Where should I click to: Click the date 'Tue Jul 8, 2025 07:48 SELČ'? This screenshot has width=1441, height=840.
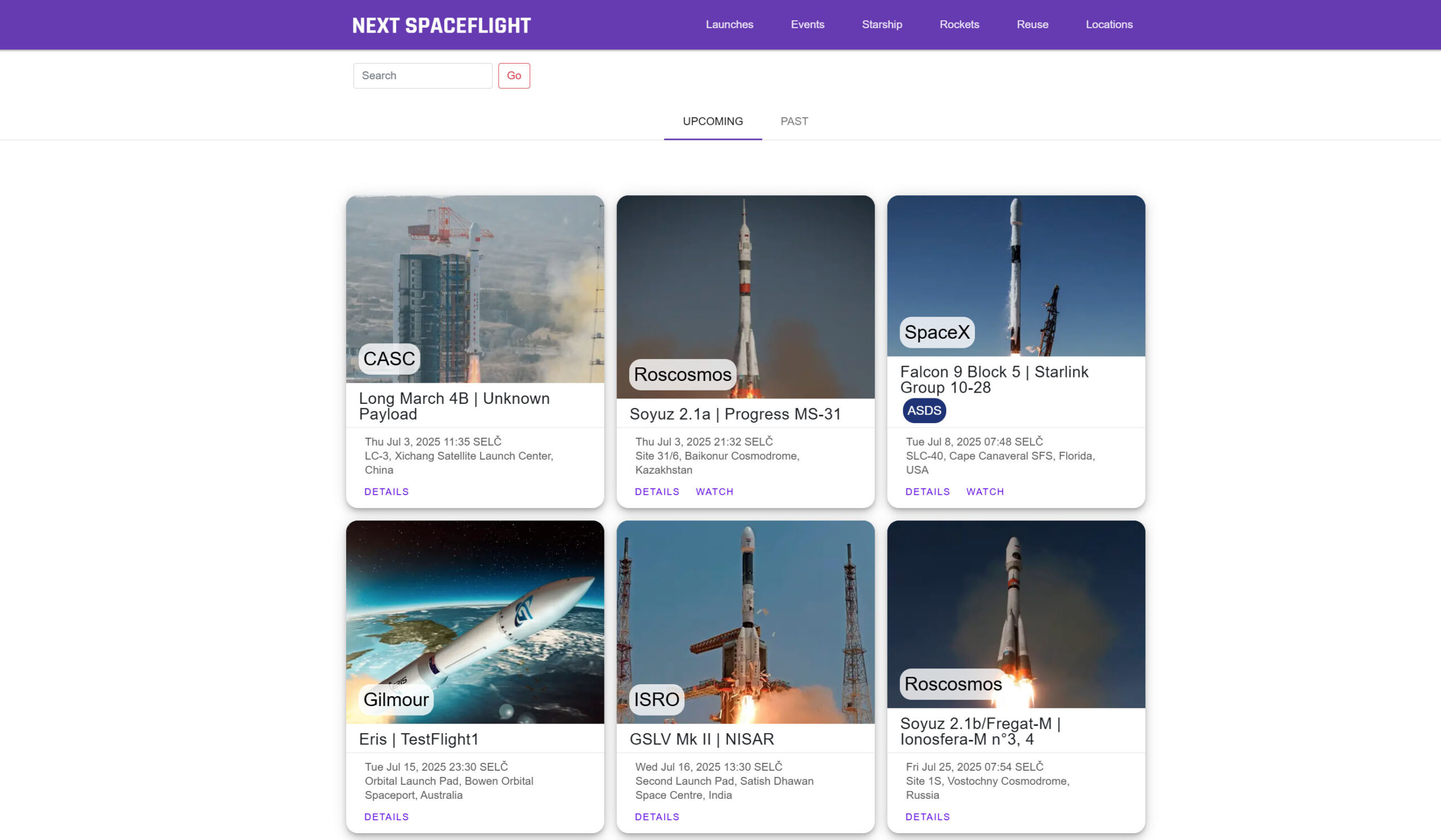pos(974,442)
